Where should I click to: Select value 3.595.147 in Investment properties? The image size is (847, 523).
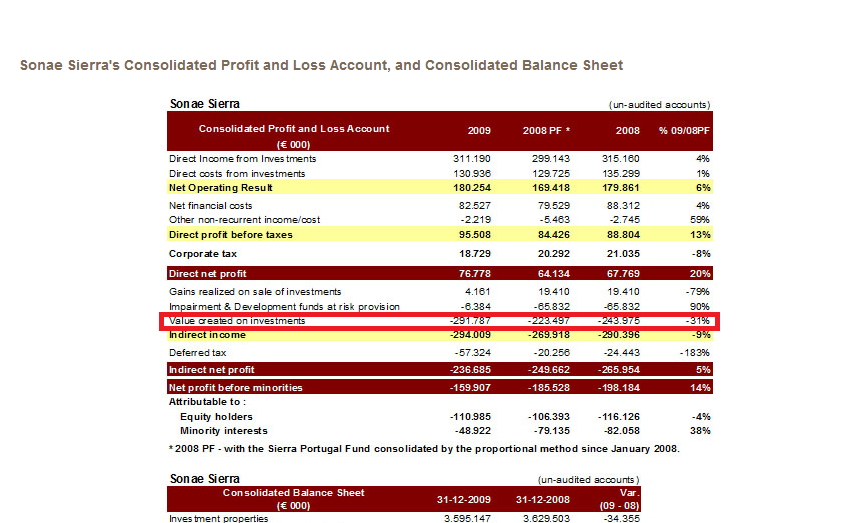(467, 518)
